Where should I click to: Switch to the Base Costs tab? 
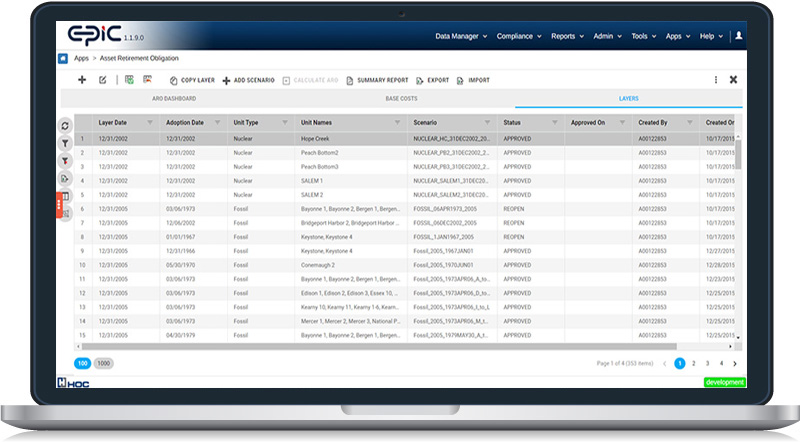(x=401, y=99)
